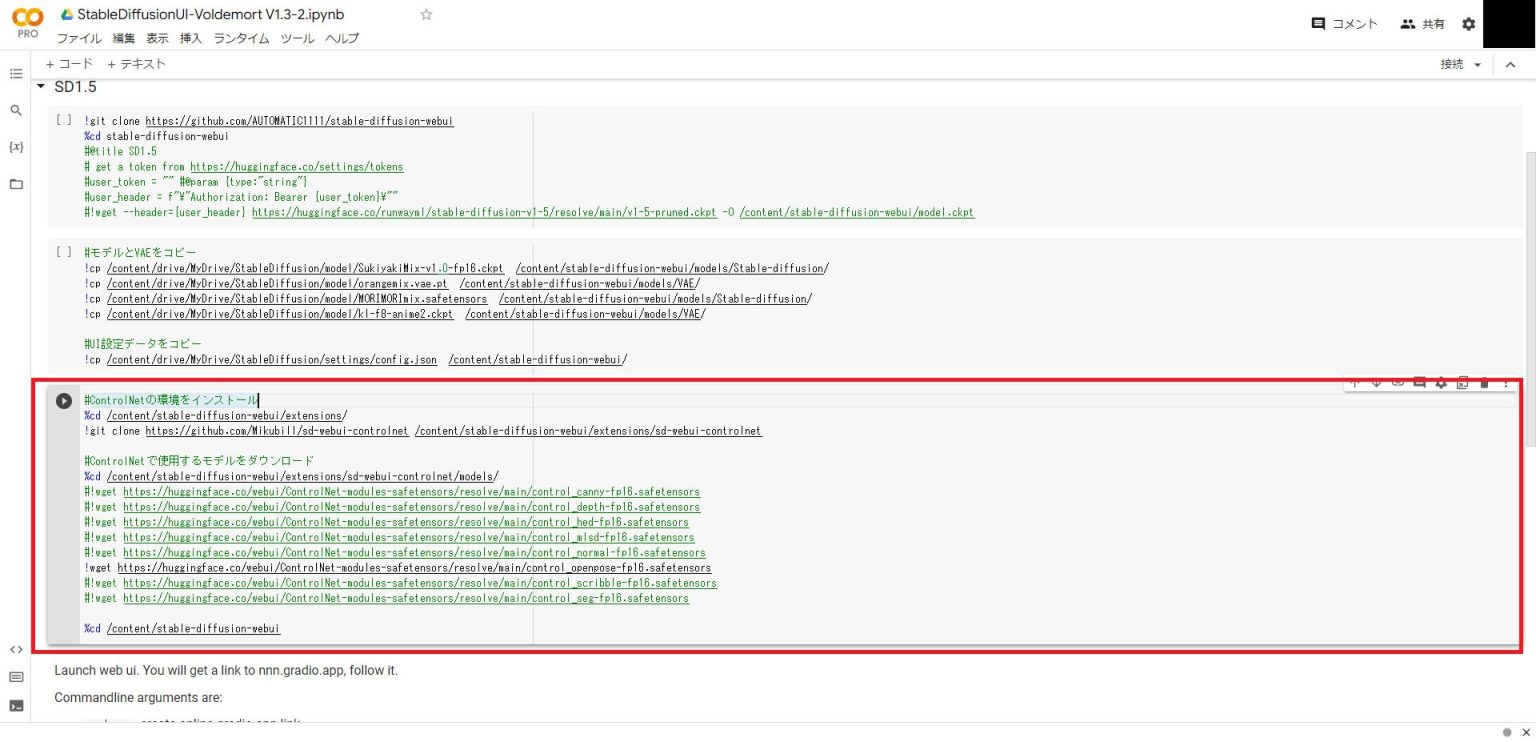Open the 接続 connect dropdown arrow

click(x=1478, y=65)
